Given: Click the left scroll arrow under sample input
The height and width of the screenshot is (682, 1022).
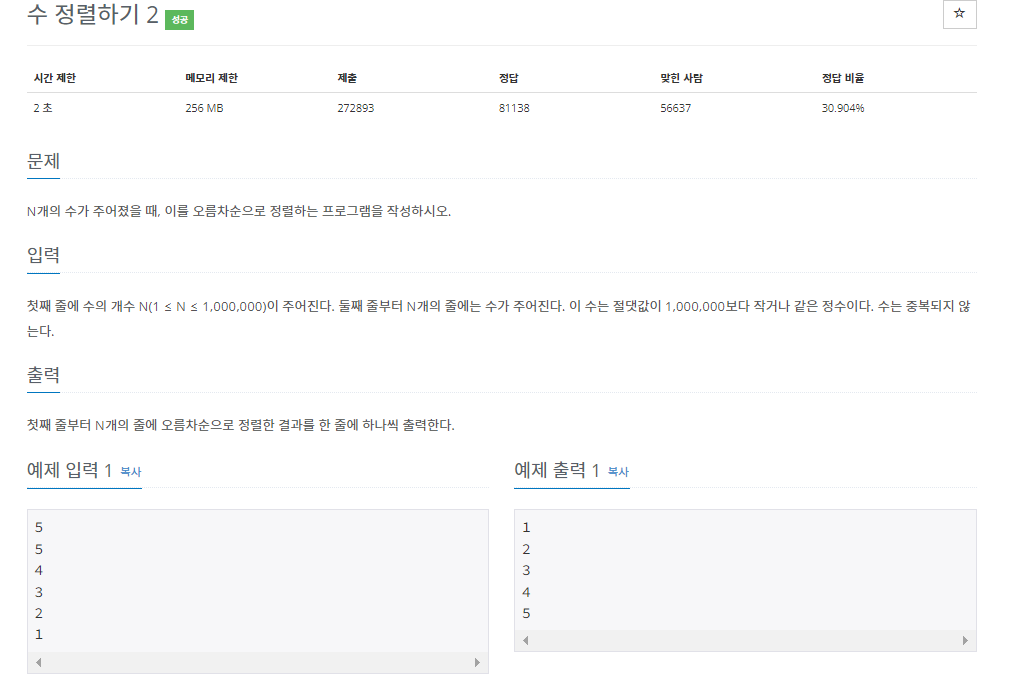Looking at the screenshot, I should 39,661.
